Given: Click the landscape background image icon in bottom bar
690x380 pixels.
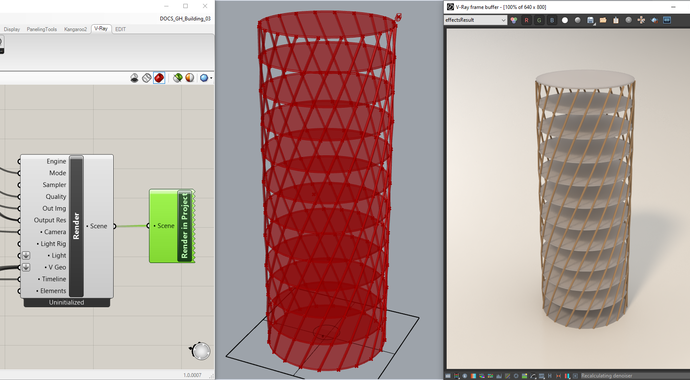Looking at the screenshot, I should coord(525,376).
